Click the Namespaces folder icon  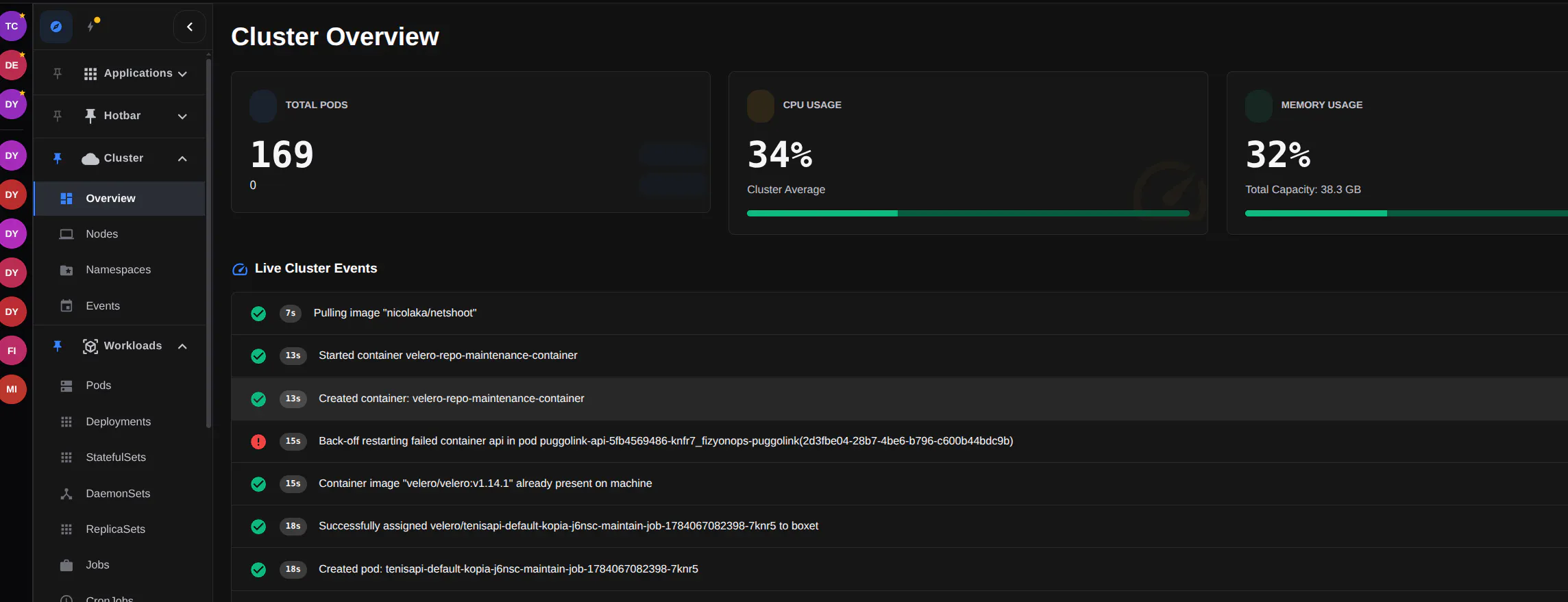[x=66, y=270]
